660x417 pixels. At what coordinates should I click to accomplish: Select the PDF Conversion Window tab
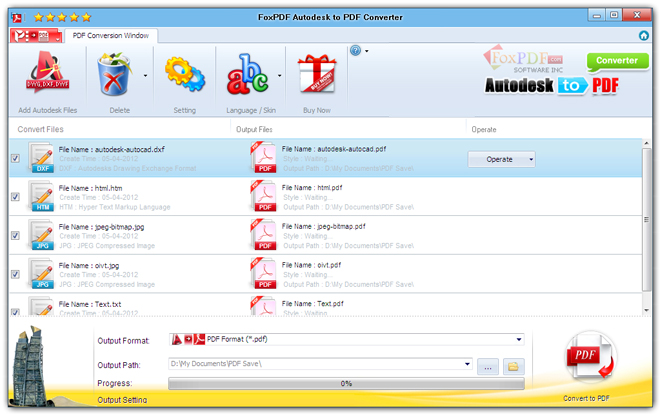click(111, 36)
